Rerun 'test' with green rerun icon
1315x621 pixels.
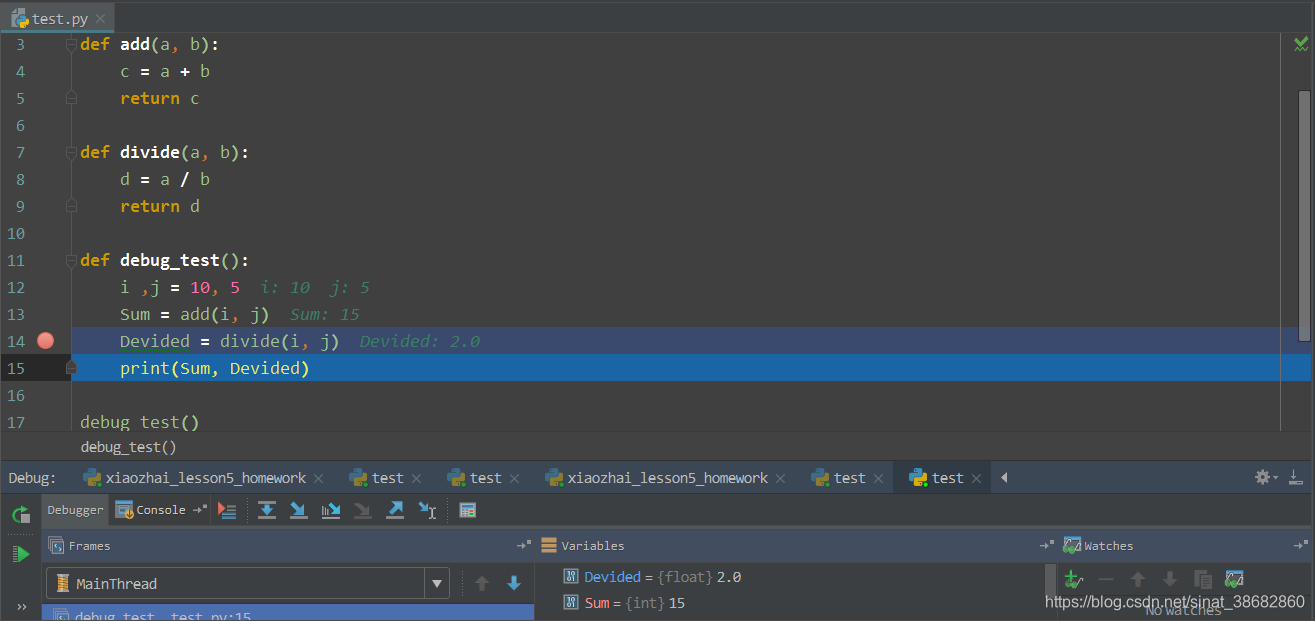21,515
